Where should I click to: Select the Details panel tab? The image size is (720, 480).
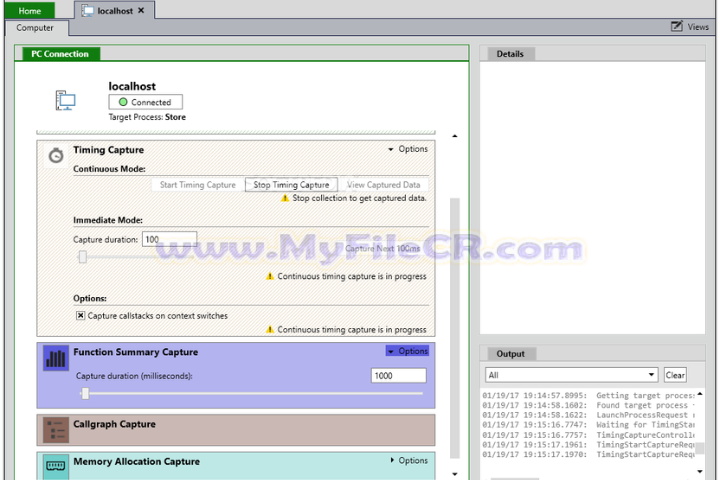point(510,54)
